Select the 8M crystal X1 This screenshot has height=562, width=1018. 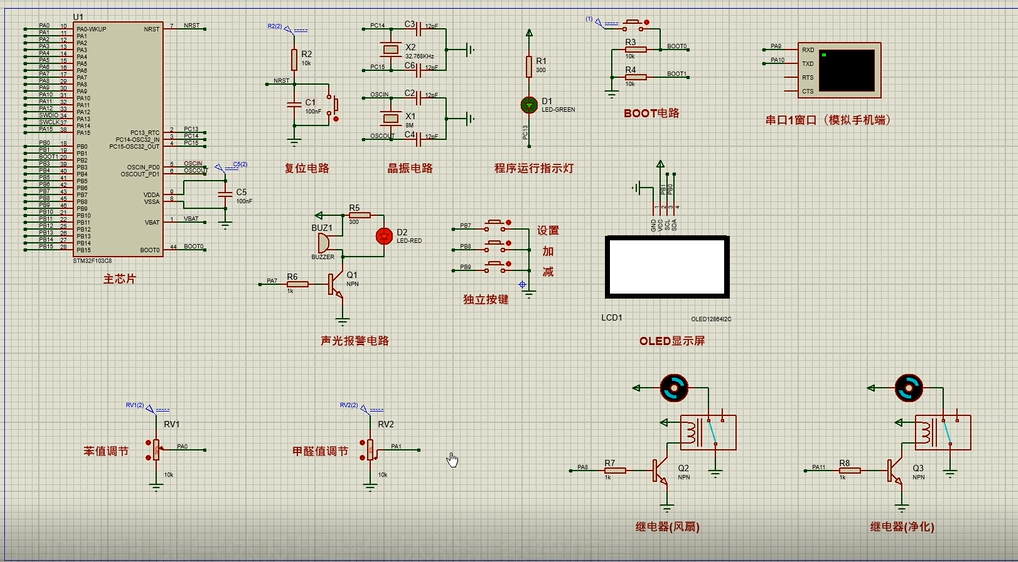coord(390,117)
